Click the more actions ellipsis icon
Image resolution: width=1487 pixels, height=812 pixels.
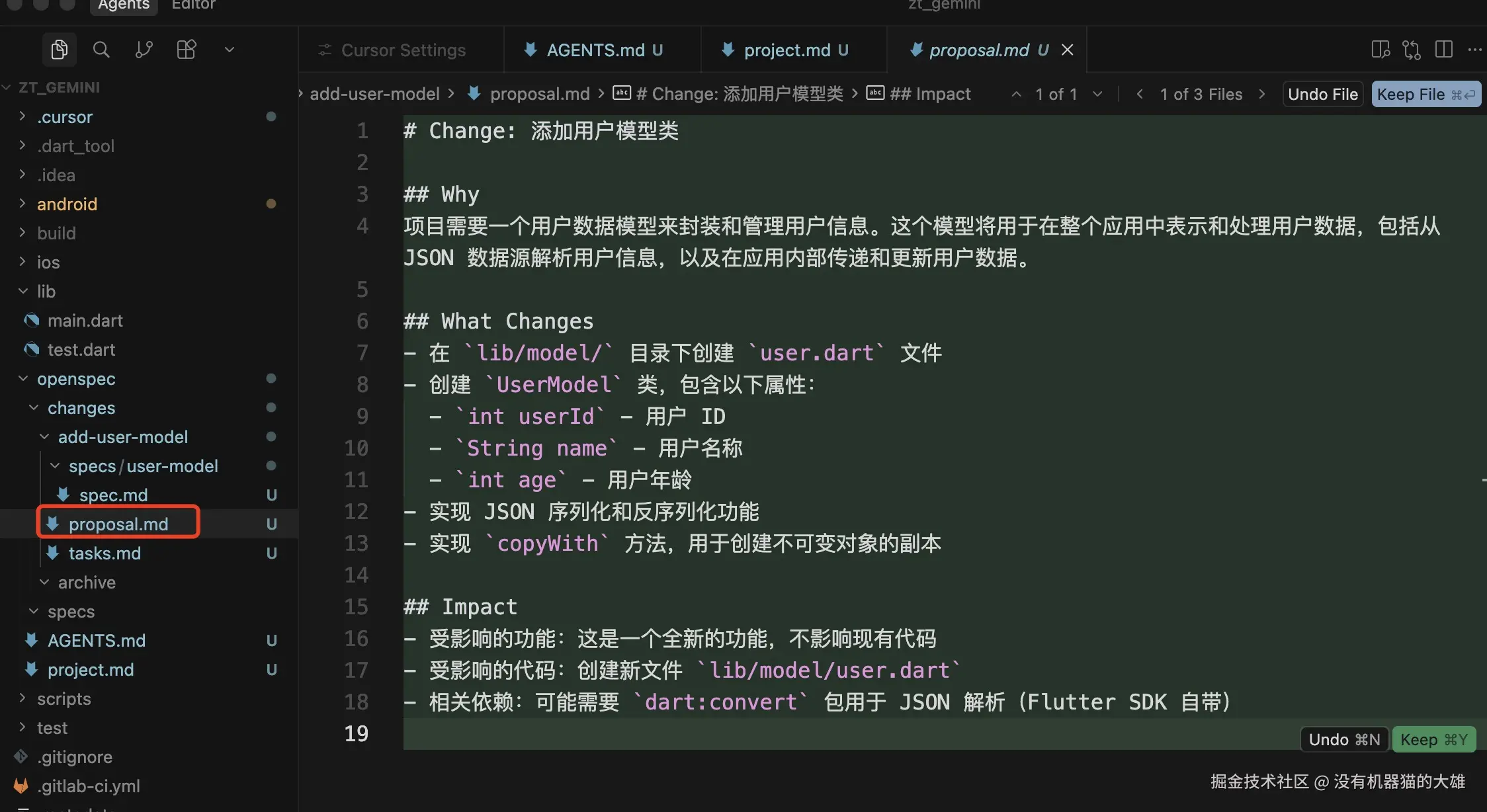pyautogui.click(x=1474, y=50)
